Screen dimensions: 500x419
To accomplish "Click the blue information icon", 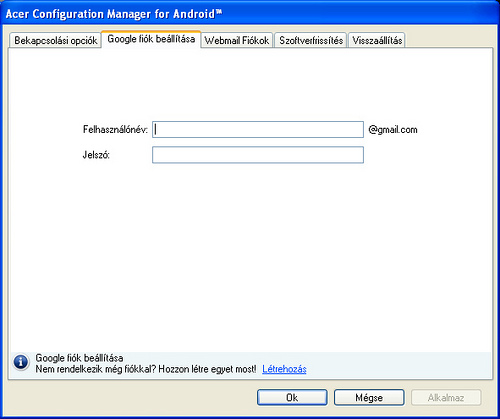I will 21,362.
